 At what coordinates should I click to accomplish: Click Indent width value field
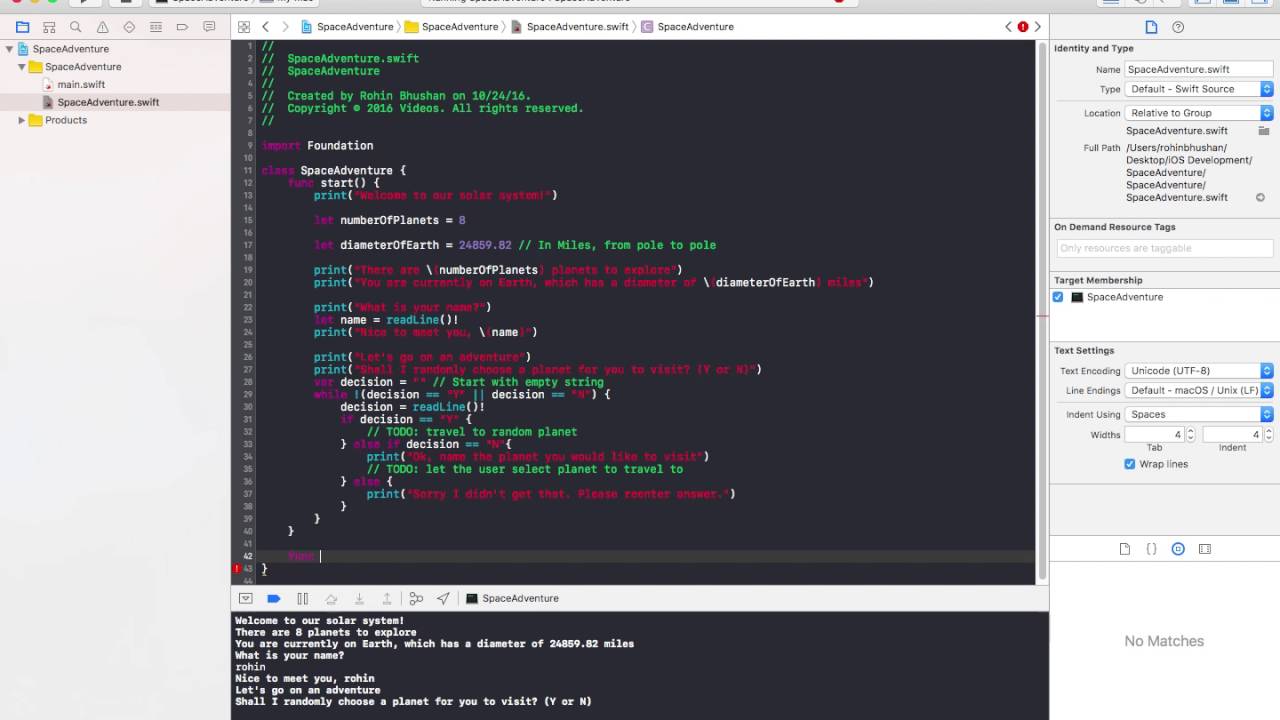[1233, 435]
